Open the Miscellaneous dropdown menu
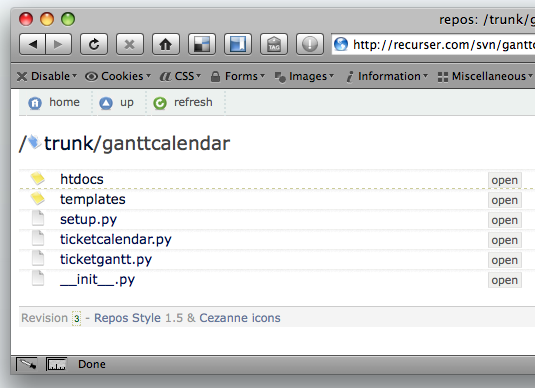Viewport: 535px width, 388px height. tap(485, 76)
